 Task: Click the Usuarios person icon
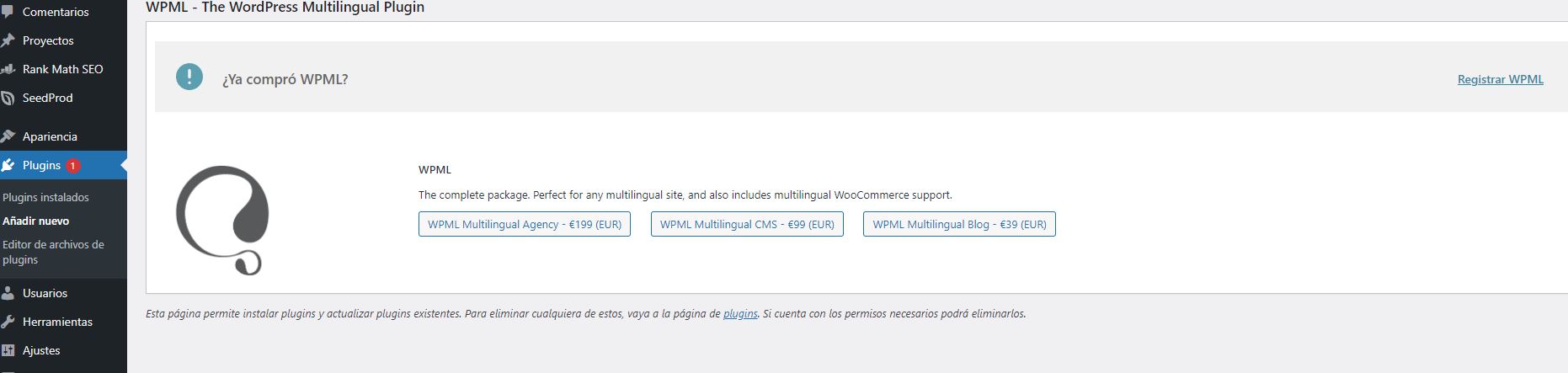(8, 293)
